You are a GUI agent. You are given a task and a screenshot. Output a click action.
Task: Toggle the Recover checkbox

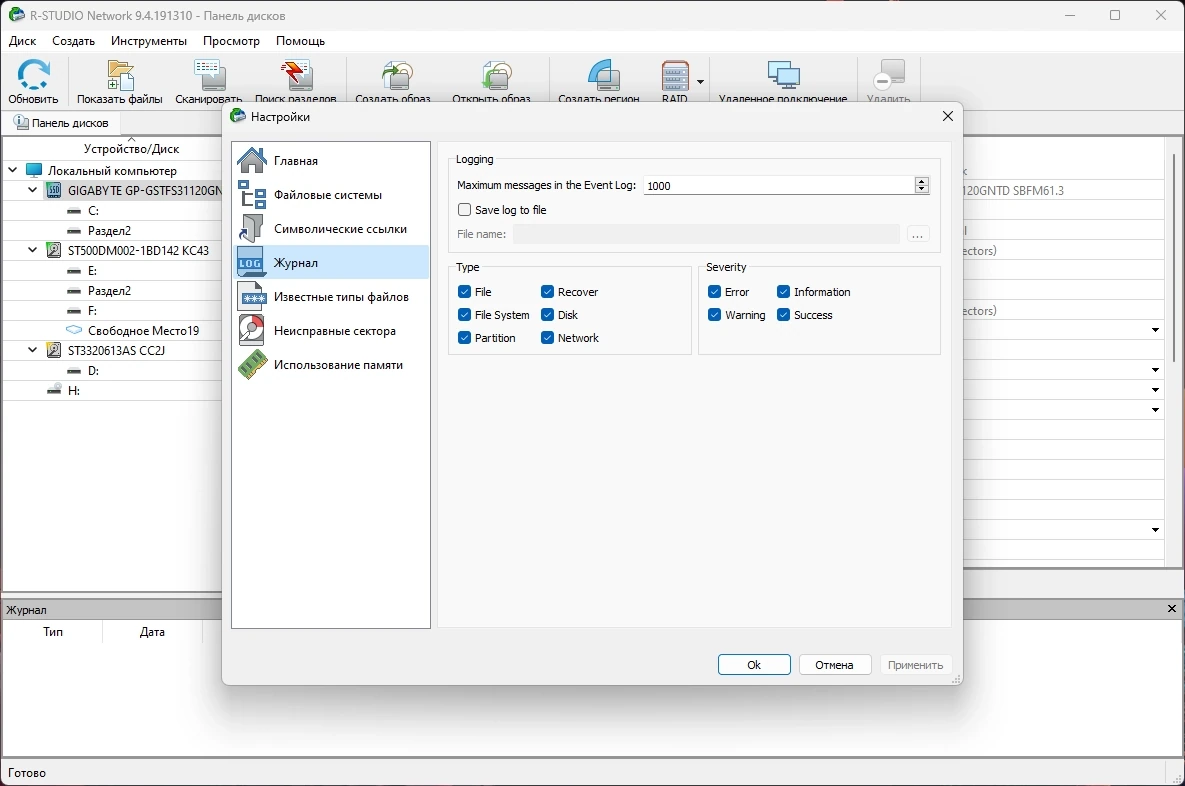click(x=547, y=292)
